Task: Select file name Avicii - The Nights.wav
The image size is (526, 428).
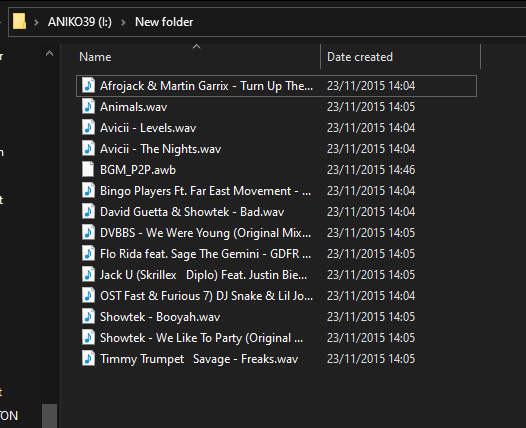Action: [160, 149]
